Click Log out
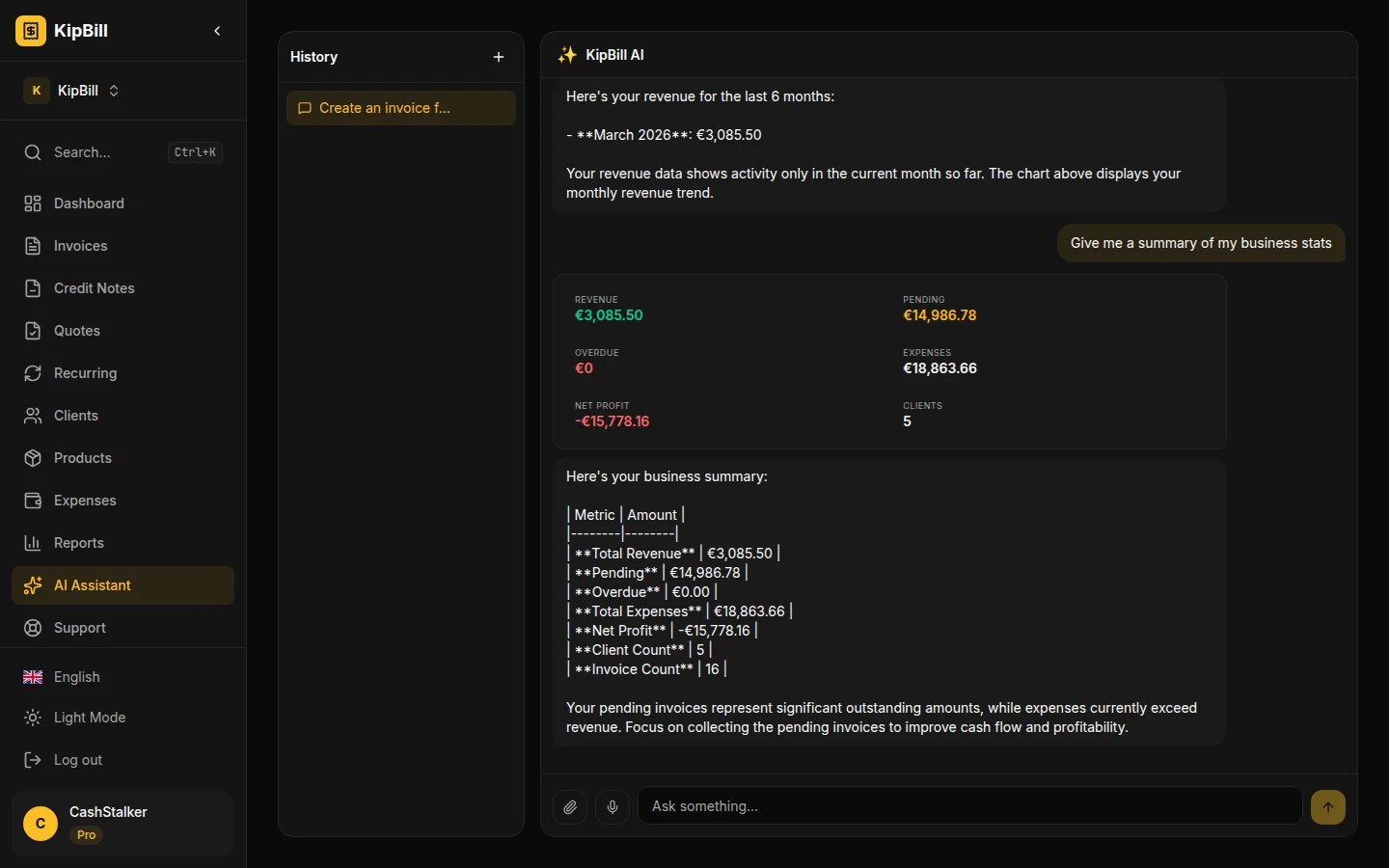This screenshot has height=868, width=1389. [77, 760]
